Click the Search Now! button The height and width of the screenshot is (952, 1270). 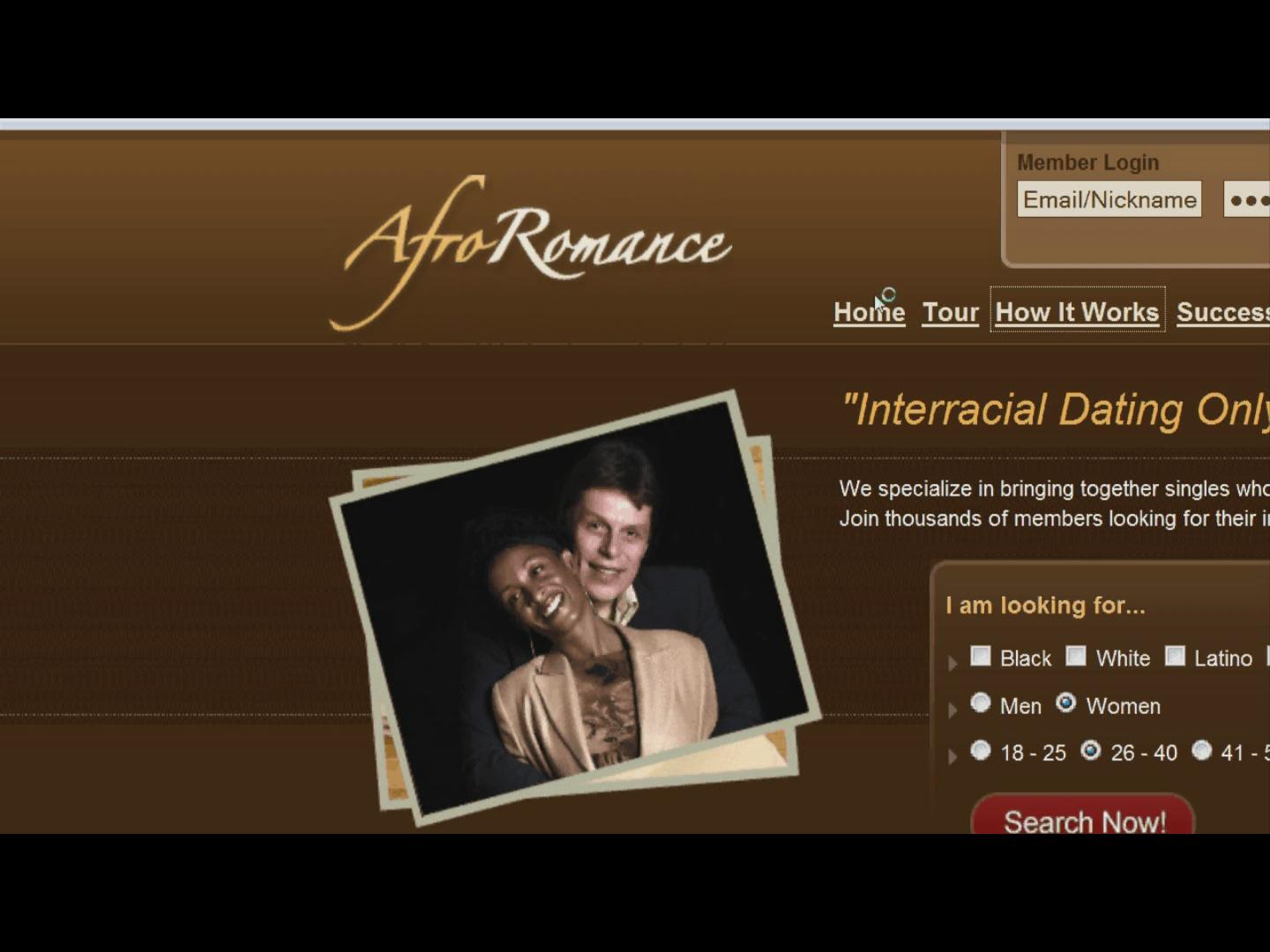pos(1083,815)
